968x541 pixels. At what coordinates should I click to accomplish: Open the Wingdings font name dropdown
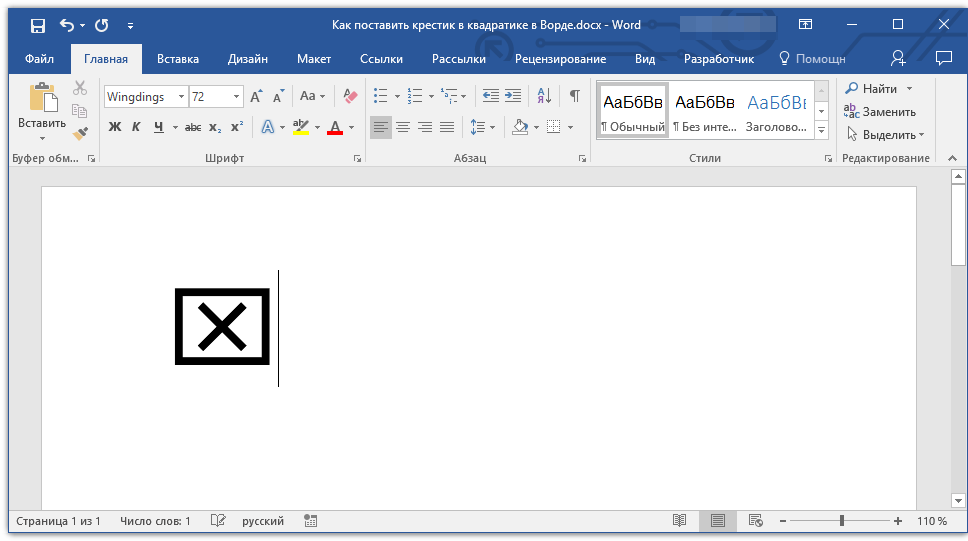[181, 97]
